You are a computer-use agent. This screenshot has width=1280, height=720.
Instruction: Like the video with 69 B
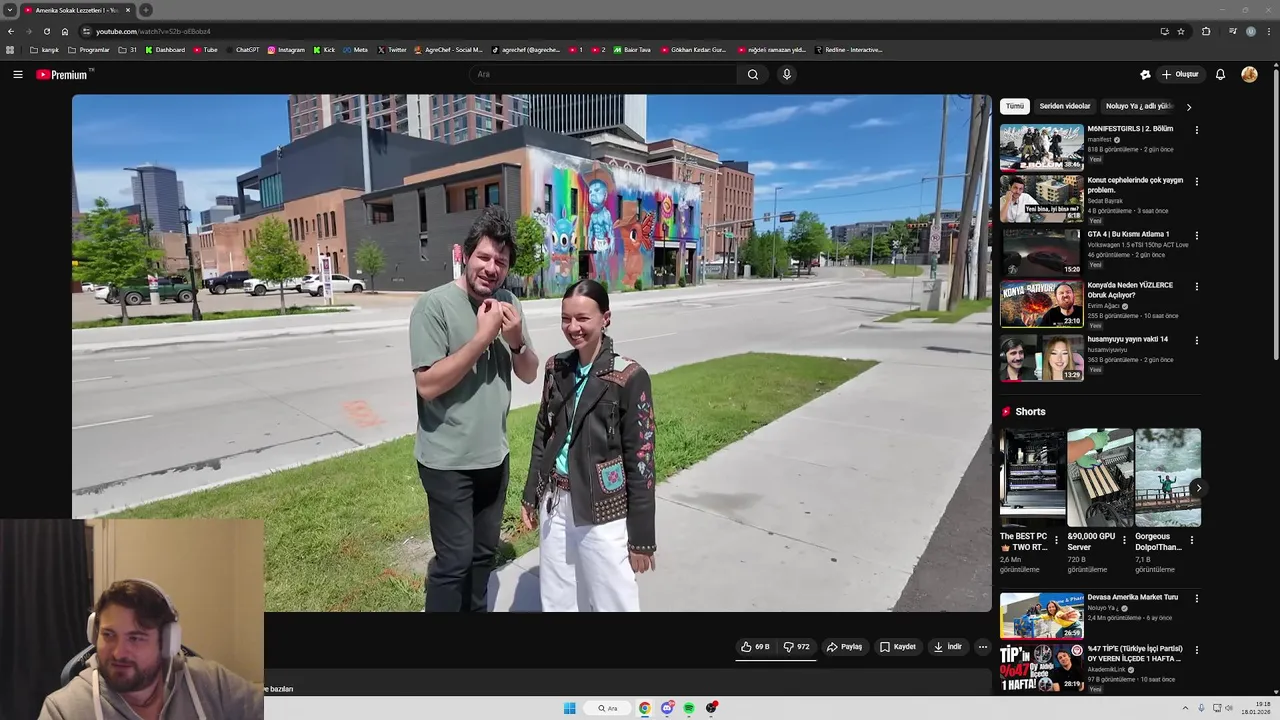755,647
